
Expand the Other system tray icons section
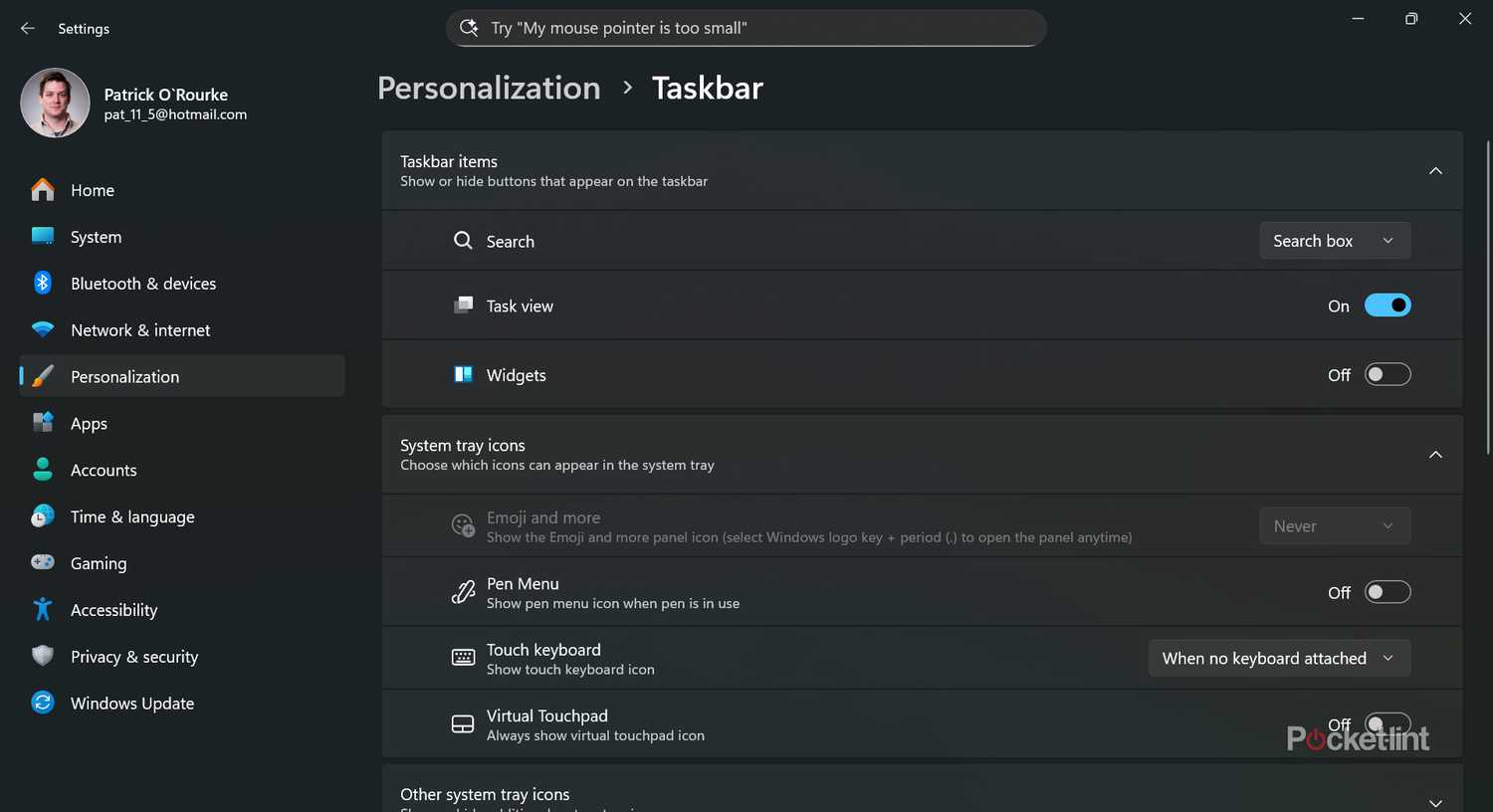[x=1435, y=802]
